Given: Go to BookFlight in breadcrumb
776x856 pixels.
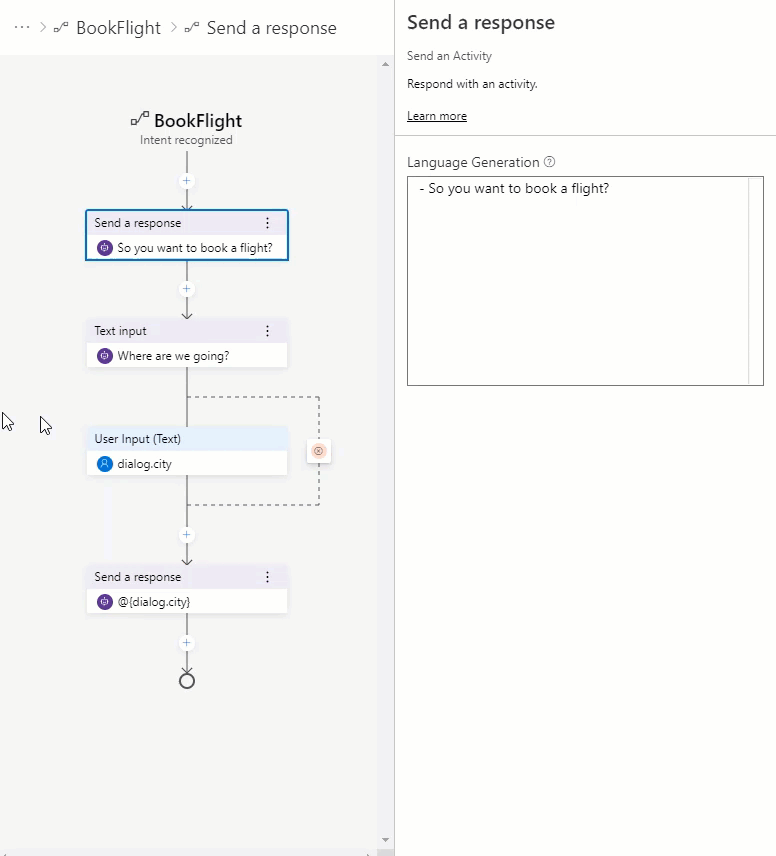Looking at the screenshot, I should 117,28.
